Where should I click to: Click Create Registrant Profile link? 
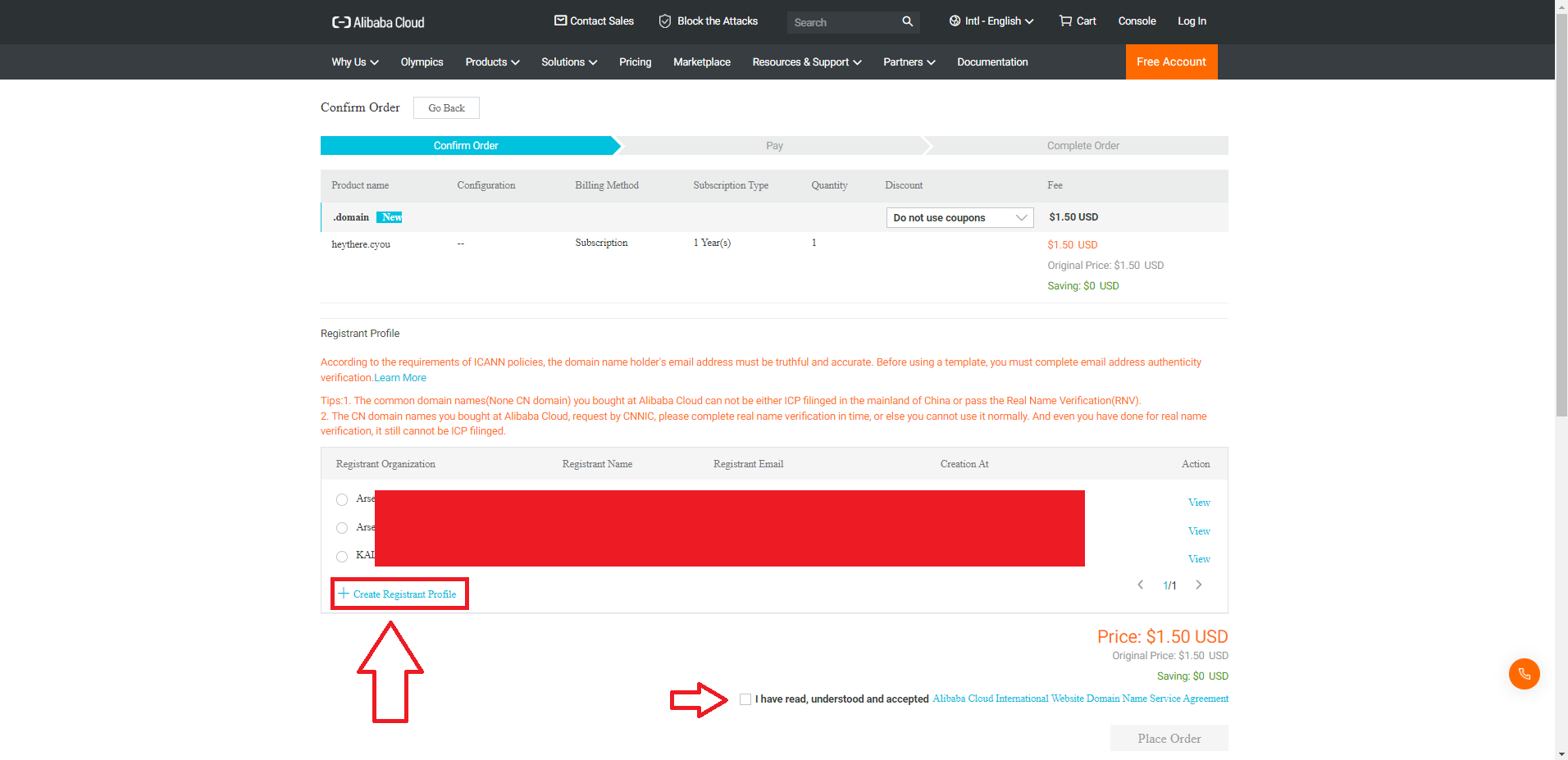point(404,594)
